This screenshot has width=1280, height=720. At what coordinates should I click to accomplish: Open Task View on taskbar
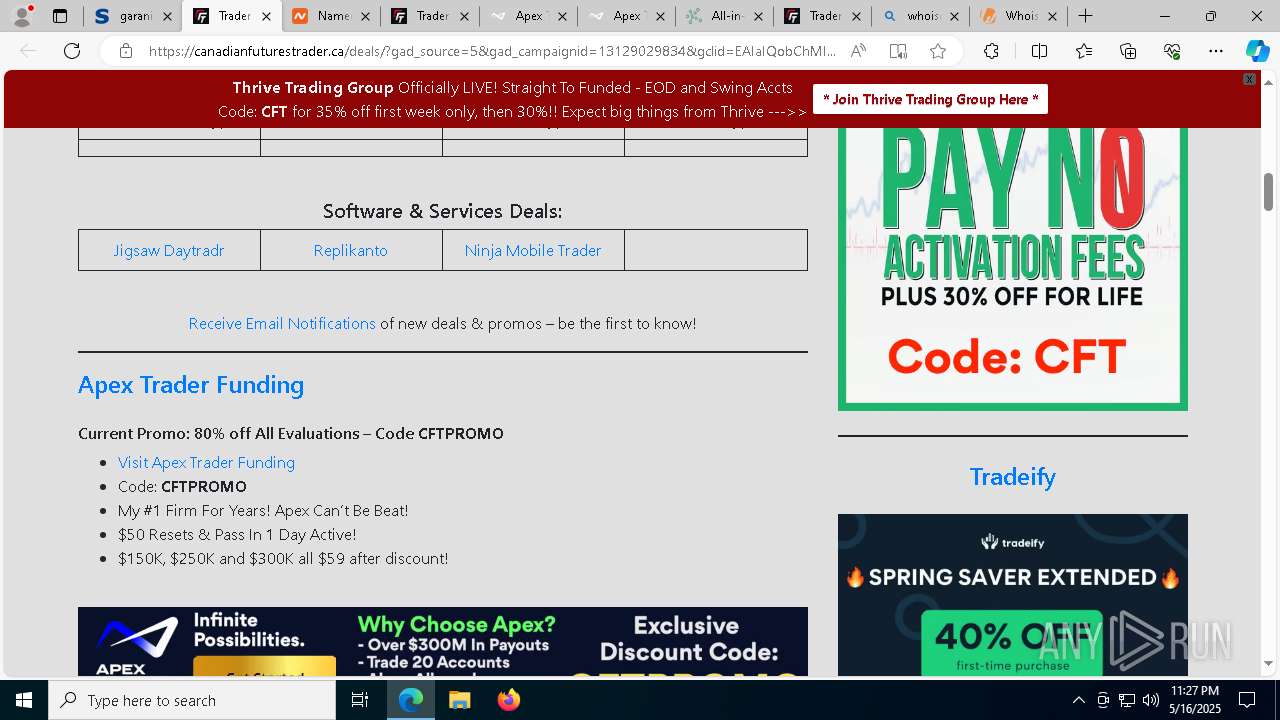pyautogui.click(x=360, y=700)
